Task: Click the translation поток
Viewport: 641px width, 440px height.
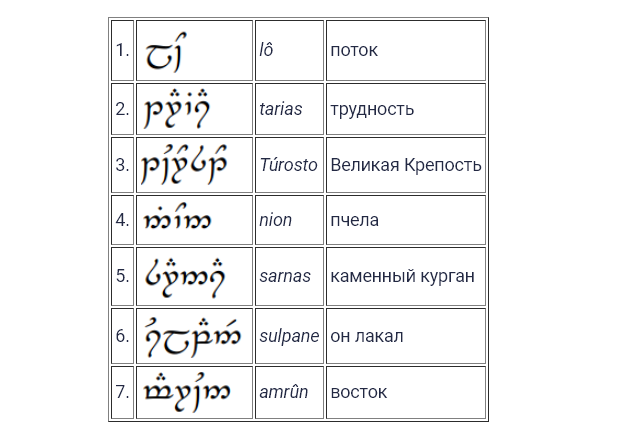Action: point(354,50)
